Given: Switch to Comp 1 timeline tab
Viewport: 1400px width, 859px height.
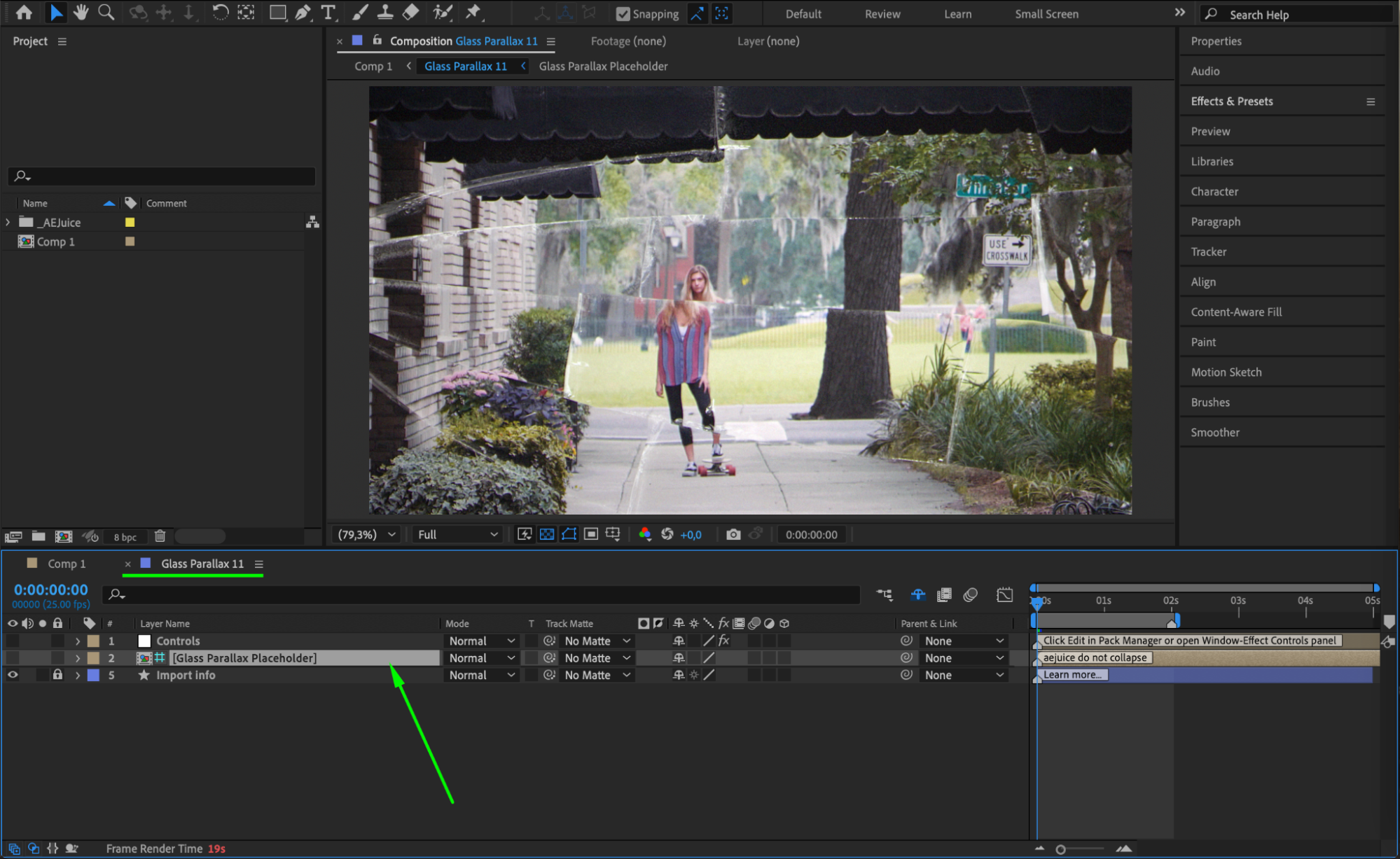Looking at the screenshot, I should (66, 564).
